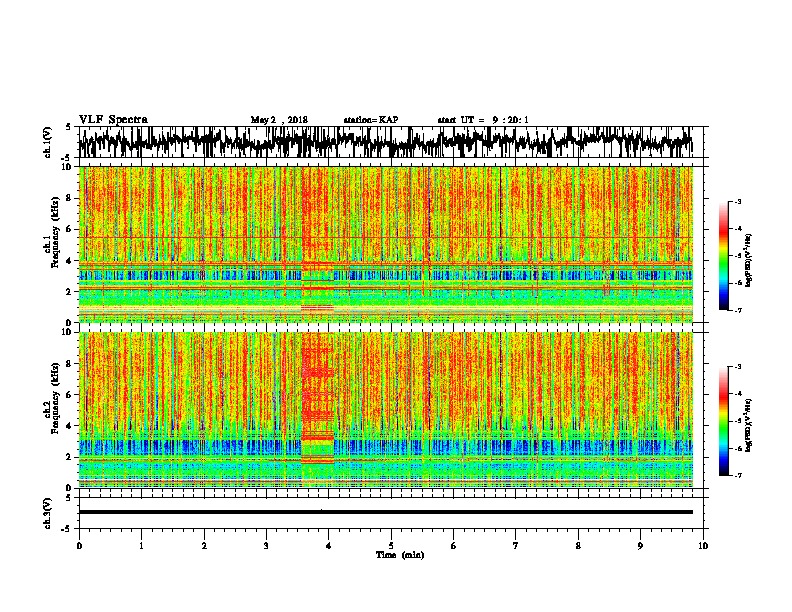Click the "2" tick label on the Time axis
Screen dimensions: 792x612
tap(204, 546)
